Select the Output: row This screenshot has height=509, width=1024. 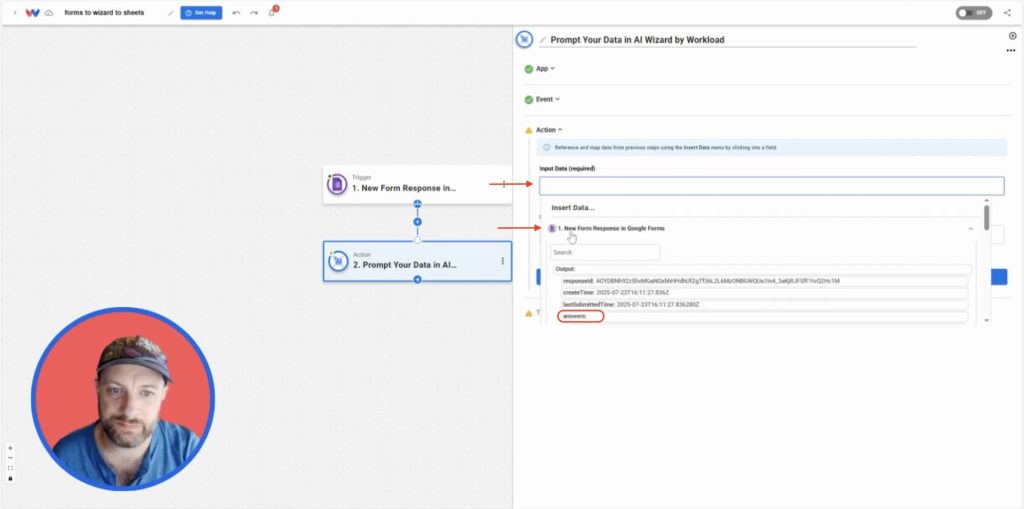coord(762,269)
